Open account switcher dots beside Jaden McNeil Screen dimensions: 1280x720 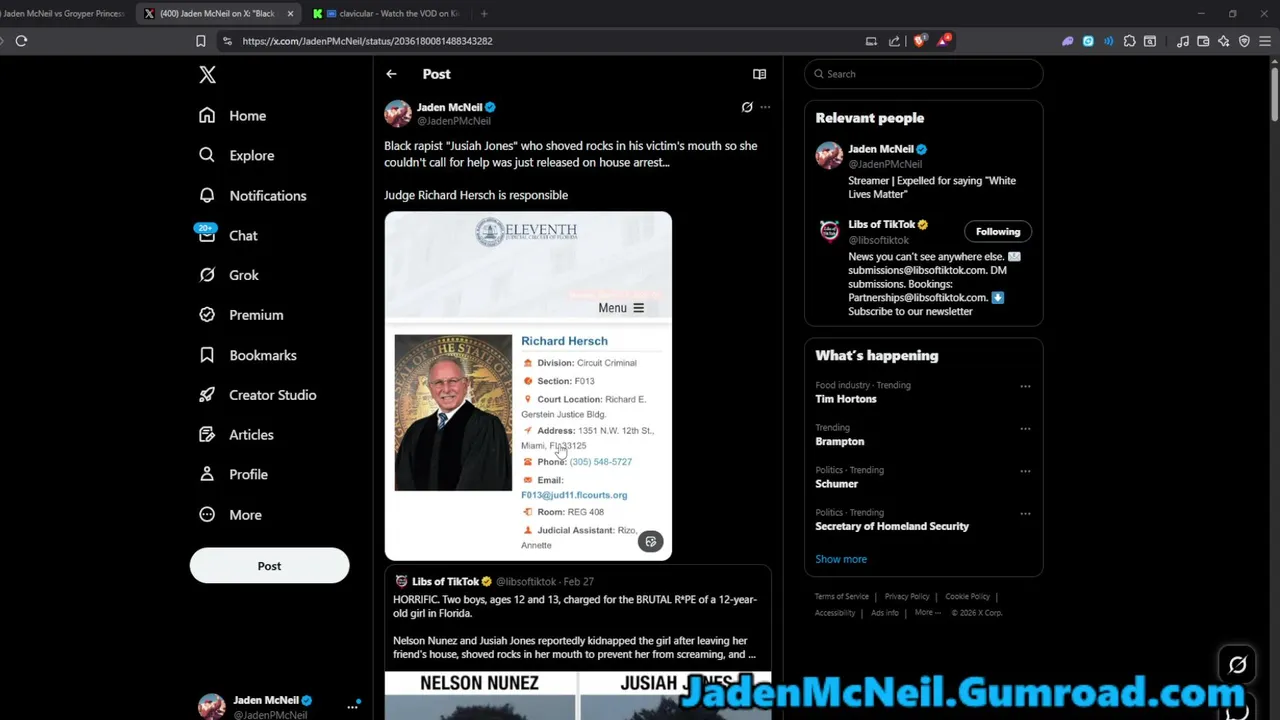tap(352, 706)
